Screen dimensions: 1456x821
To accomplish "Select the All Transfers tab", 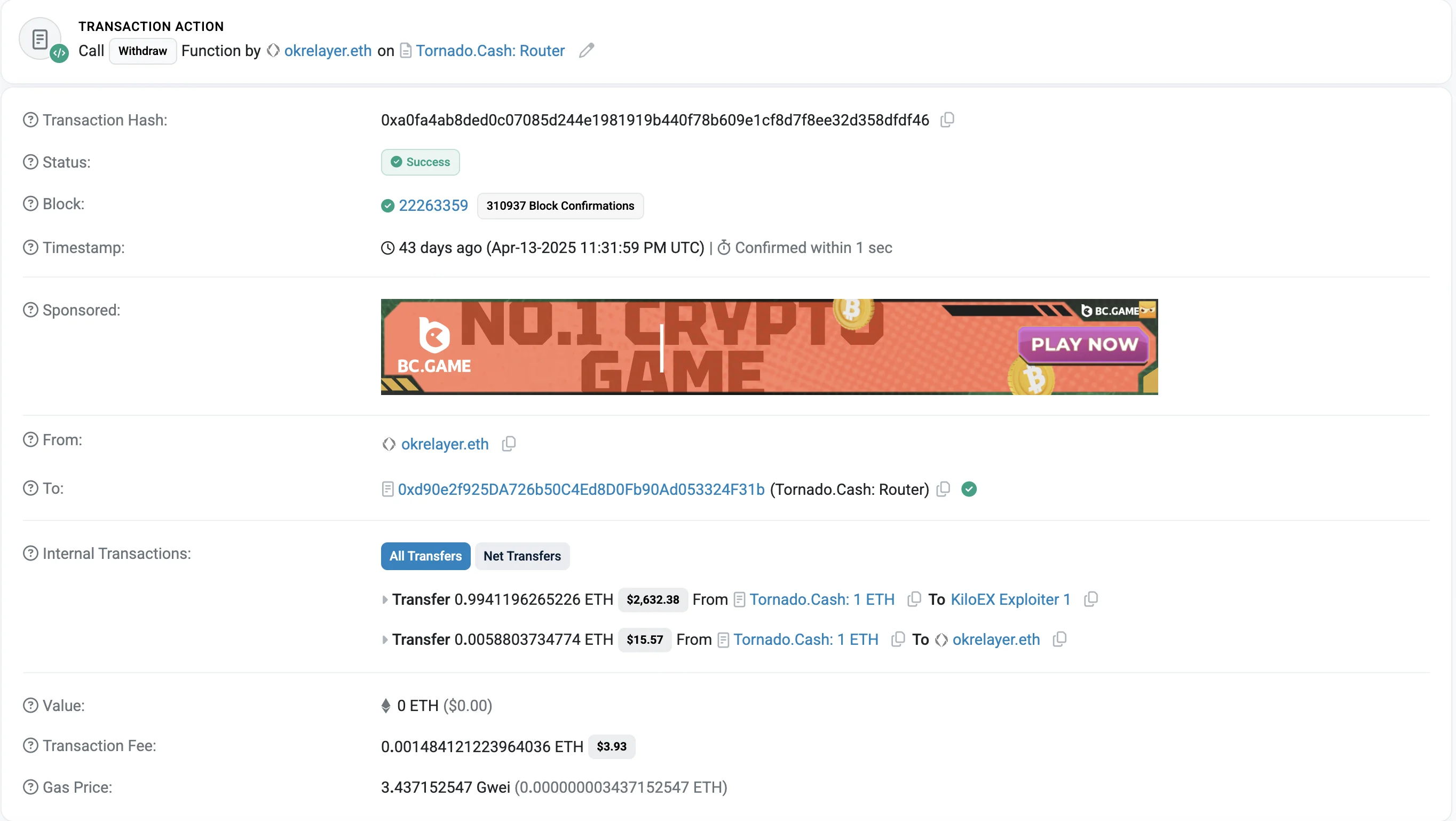I will coord(425,556).
